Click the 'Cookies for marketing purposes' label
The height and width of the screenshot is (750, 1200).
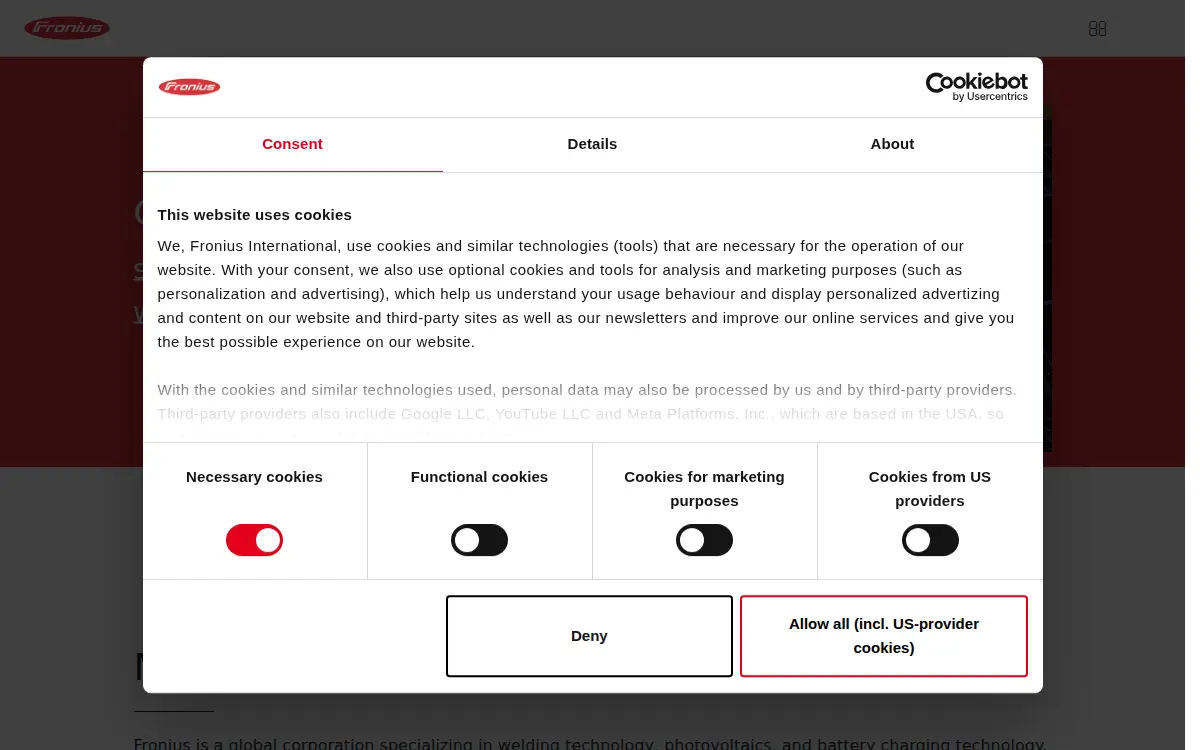[x=704, y=489]
